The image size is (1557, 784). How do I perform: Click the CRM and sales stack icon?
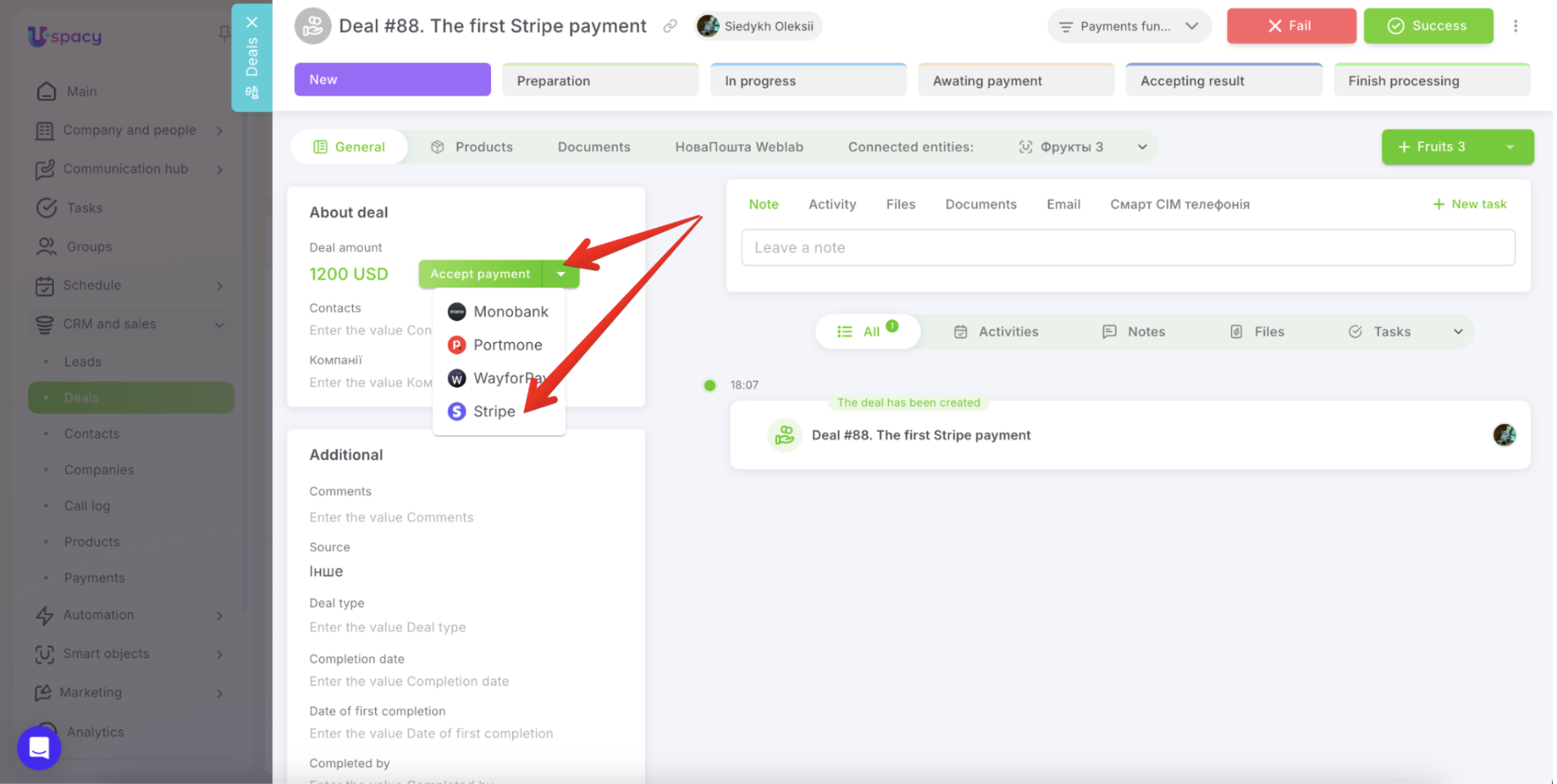(45, 324)
